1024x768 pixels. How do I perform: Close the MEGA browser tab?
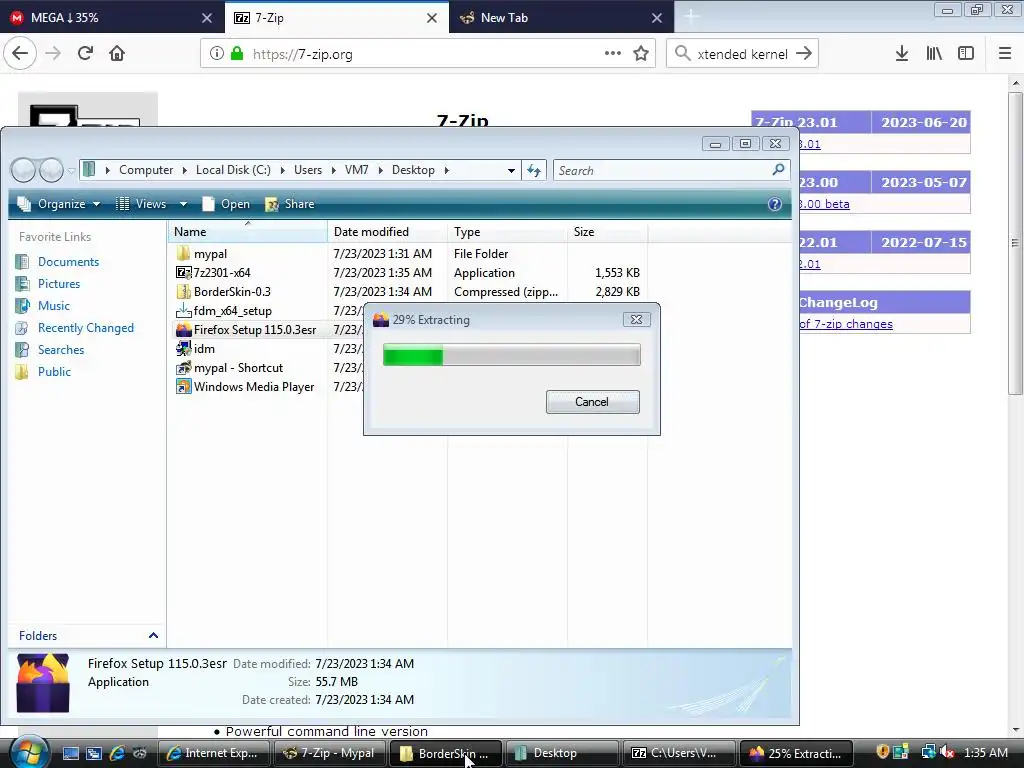pos(207,18)
